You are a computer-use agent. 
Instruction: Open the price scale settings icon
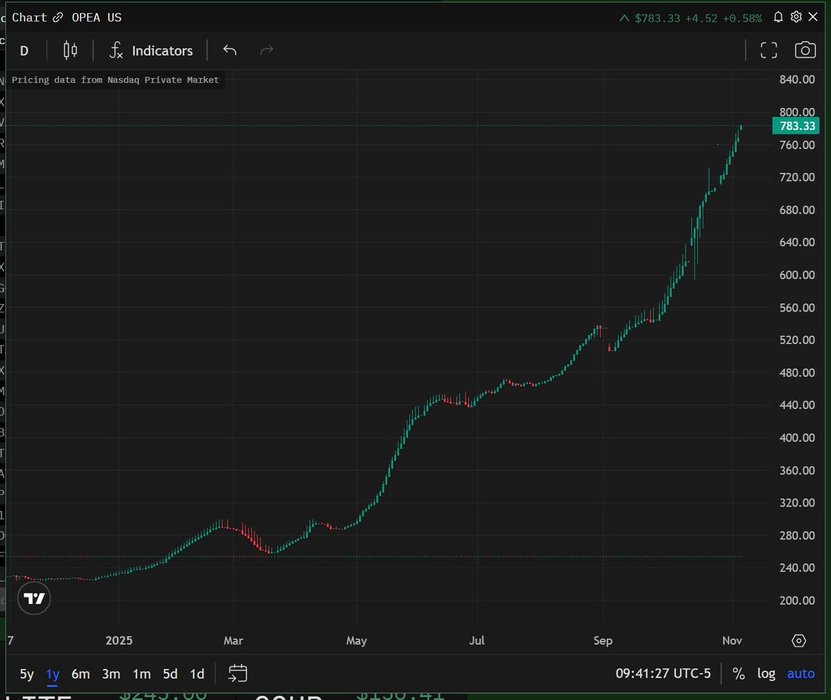[798, 640]
